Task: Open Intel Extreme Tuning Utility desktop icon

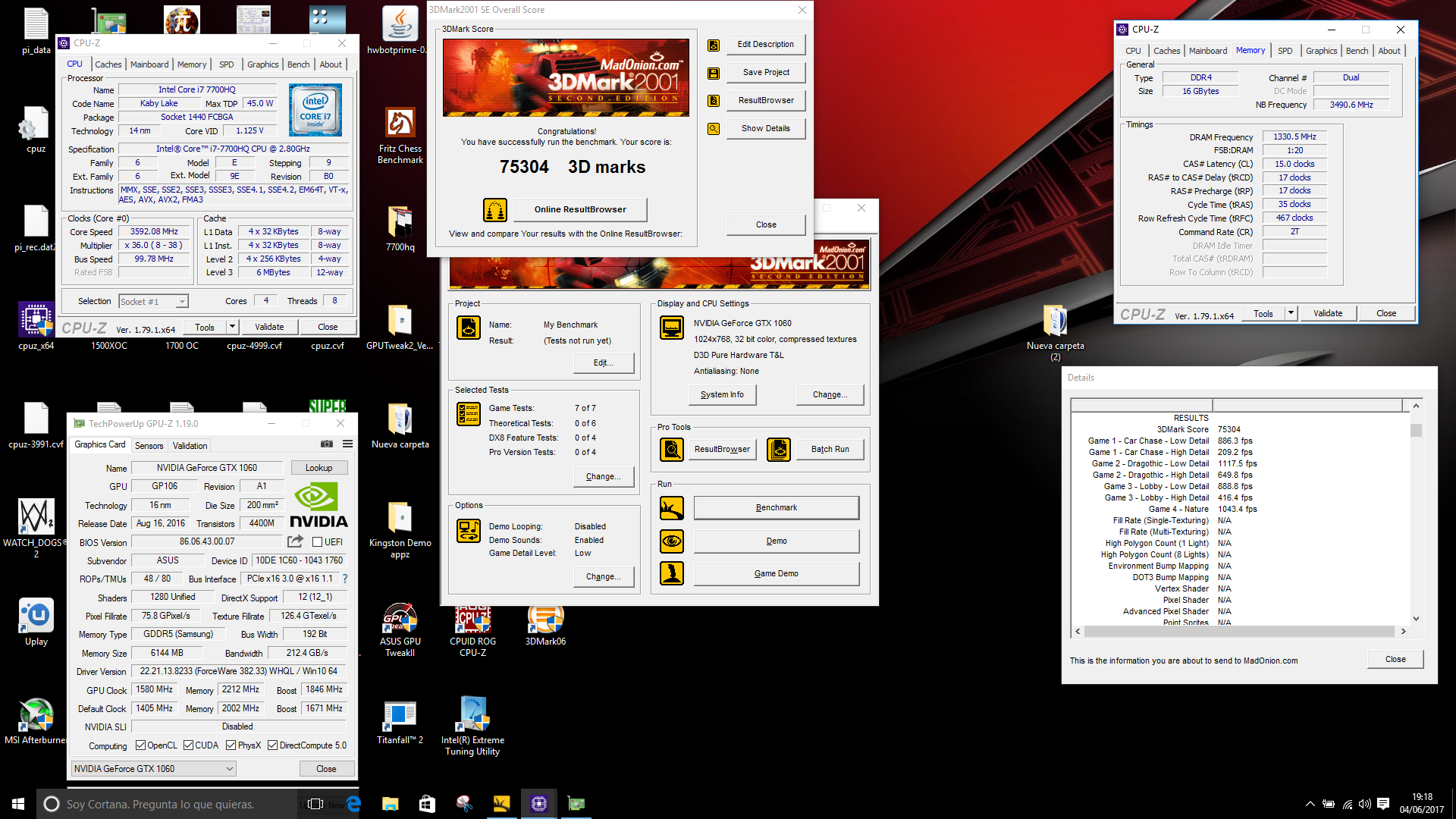Action: (x=472, y=726)
